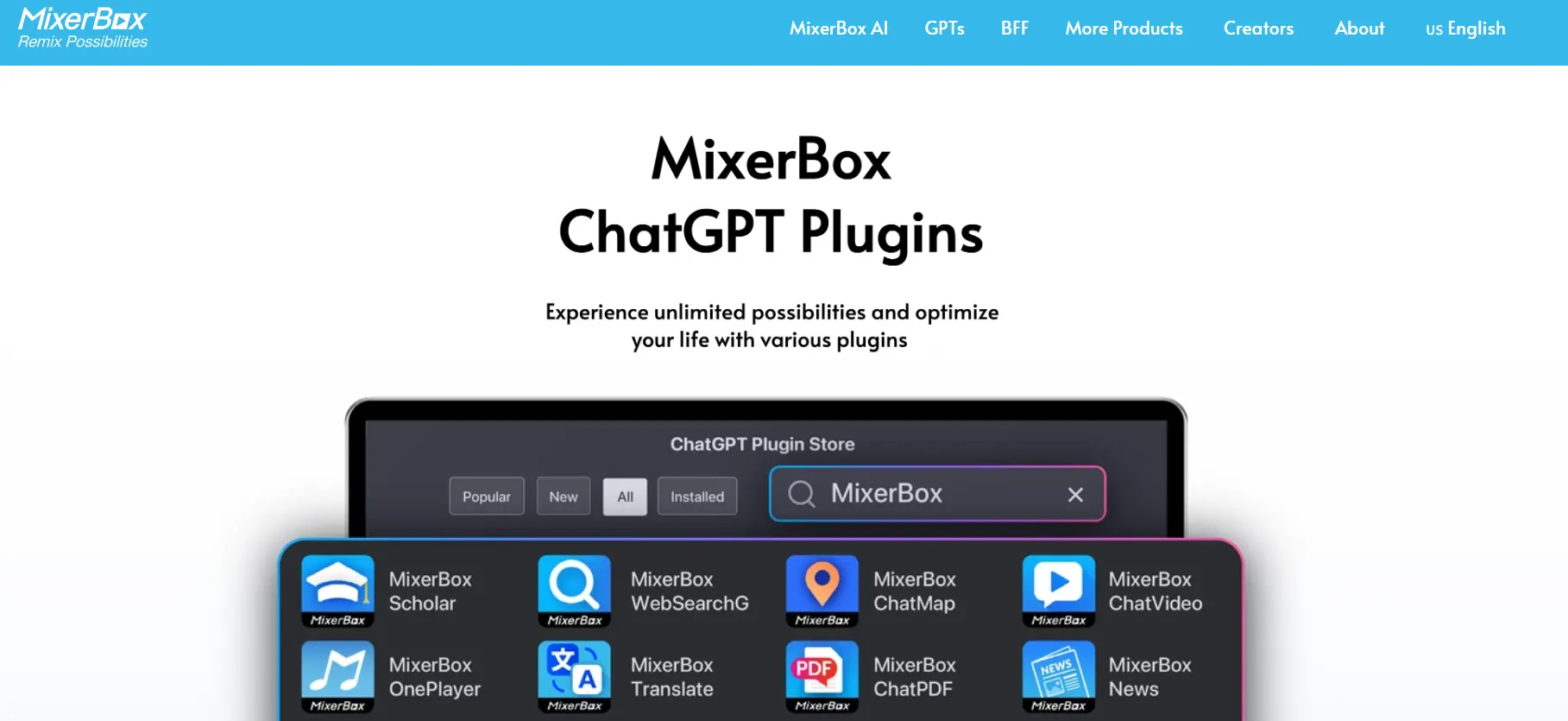Click the MixerBox WebSearchG label text

690,591
